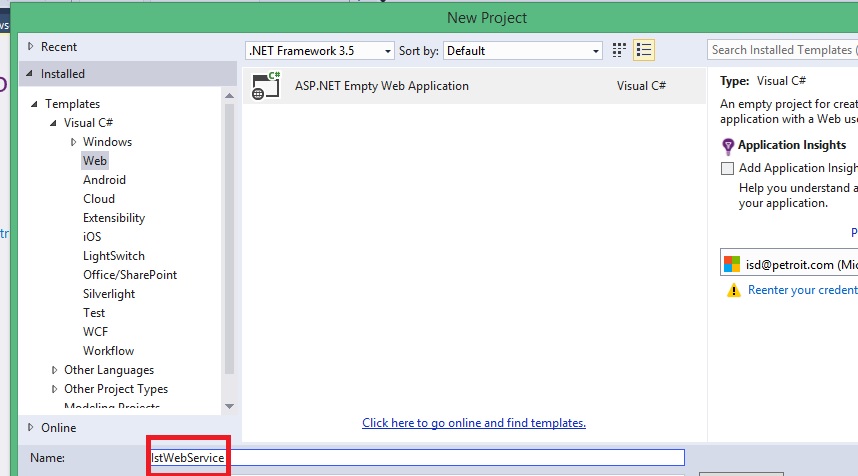Click the project Name input field

(416, 457)
